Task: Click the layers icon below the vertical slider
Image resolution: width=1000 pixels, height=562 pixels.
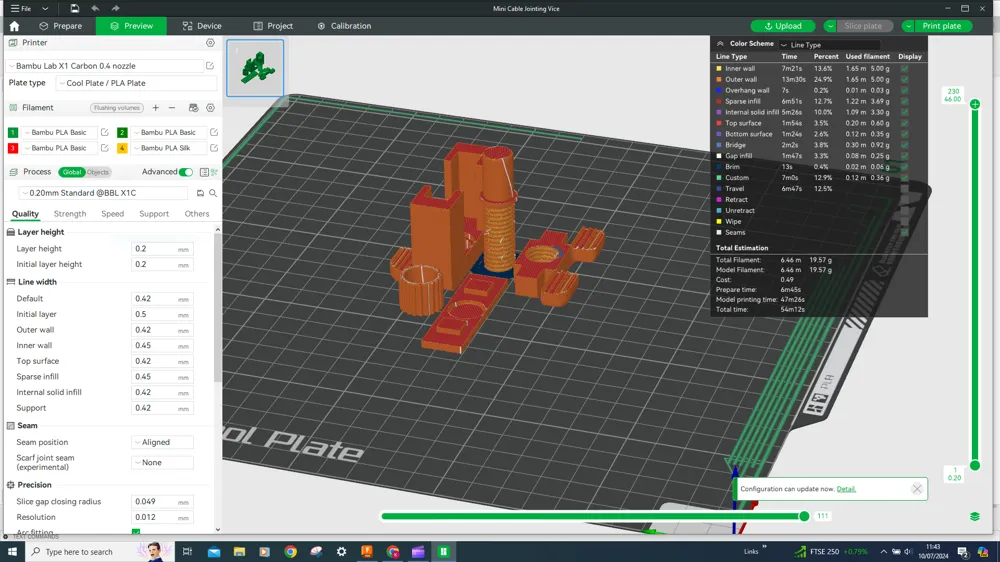Action: click(x=975, y=516)
